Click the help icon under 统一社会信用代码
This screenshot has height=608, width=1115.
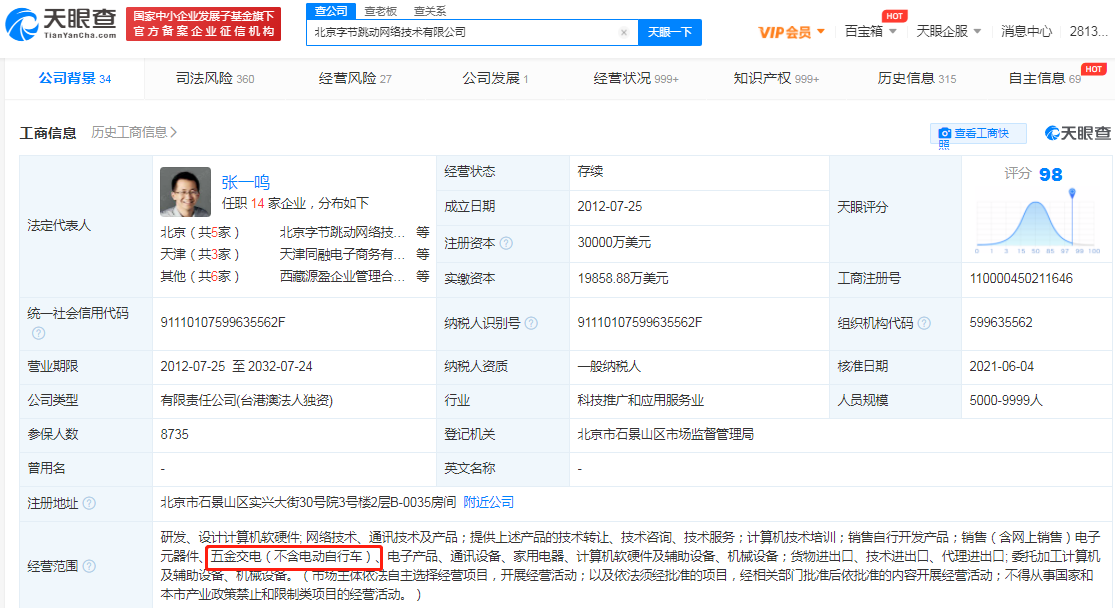click(38, 333)
